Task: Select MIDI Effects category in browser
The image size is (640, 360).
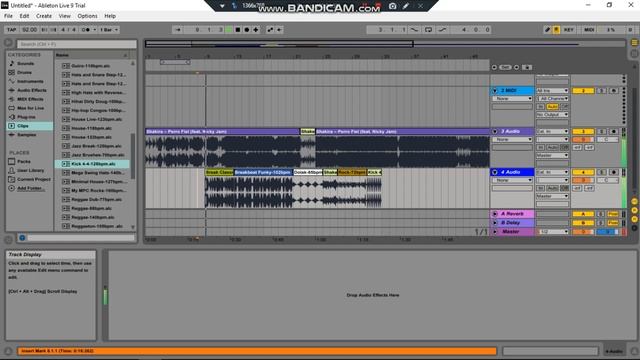Action: (x=30, y=99)
